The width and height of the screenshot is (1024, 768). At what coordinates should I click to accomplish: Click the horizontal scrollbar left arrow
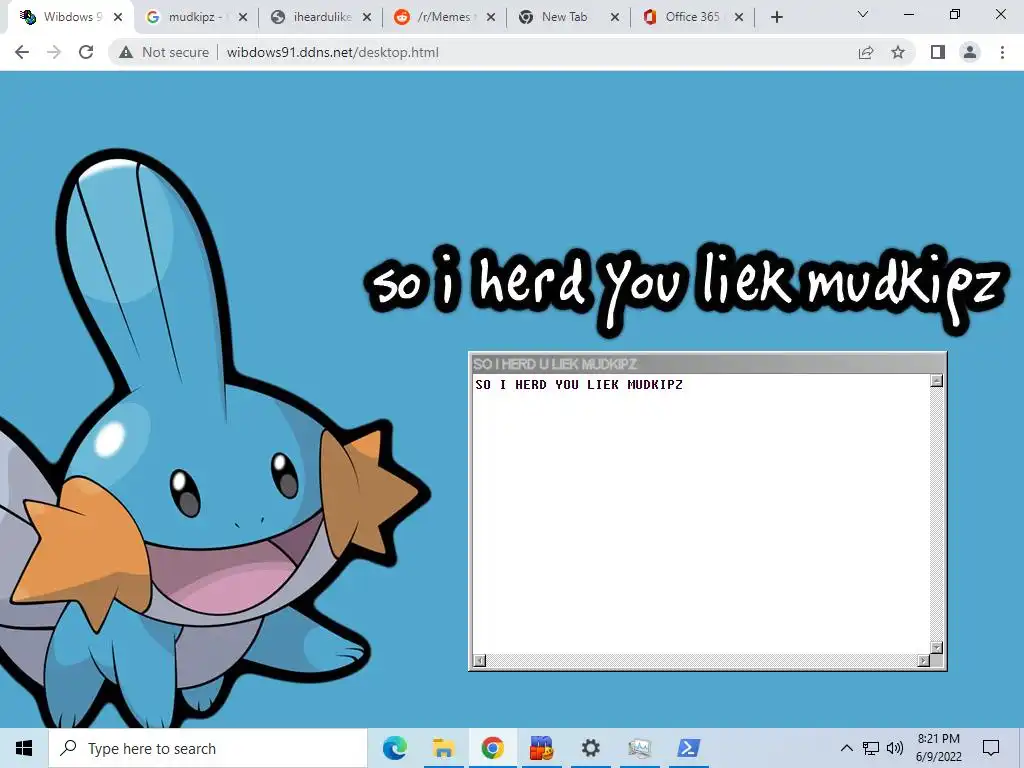coord(479,660)
